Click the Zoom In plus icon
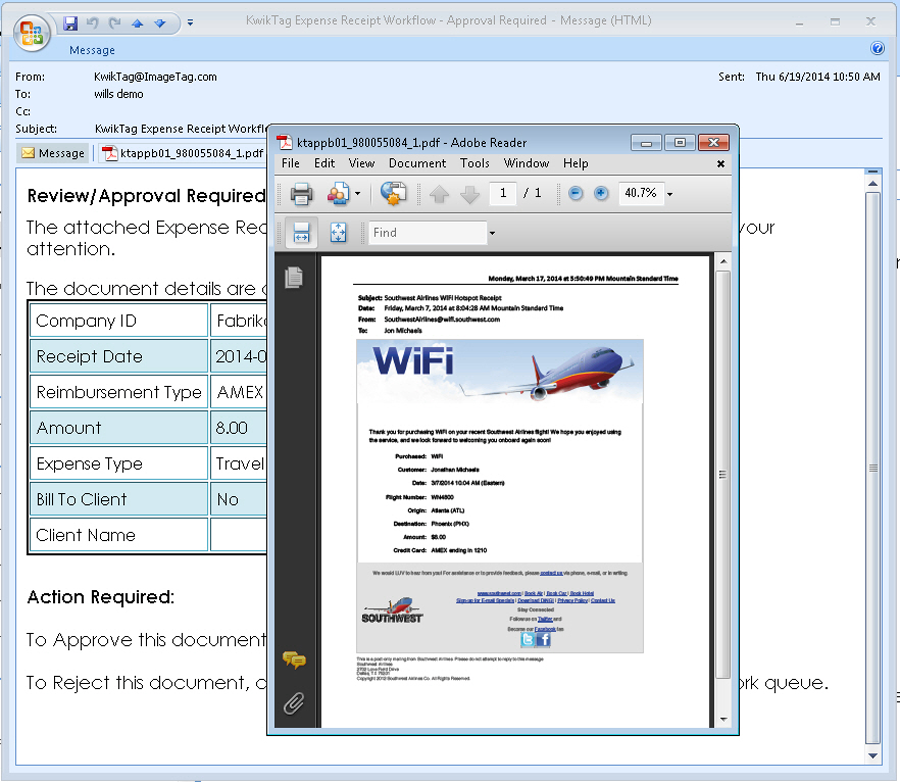This screenshot has width=900, height=782. pyautogui.click(x=600, y=193)
